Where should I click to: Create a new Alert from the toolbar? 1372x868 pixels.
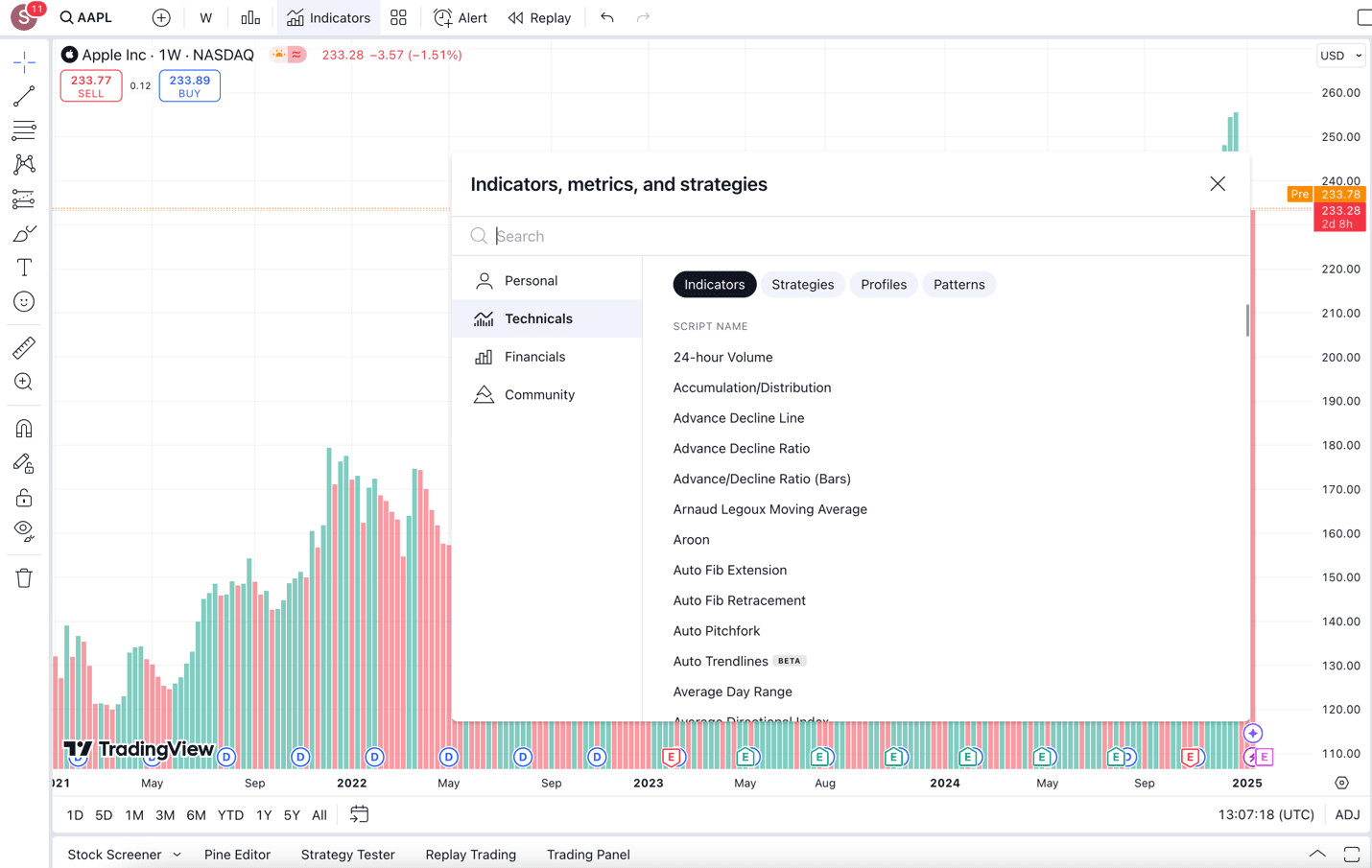tap(460, 17)
